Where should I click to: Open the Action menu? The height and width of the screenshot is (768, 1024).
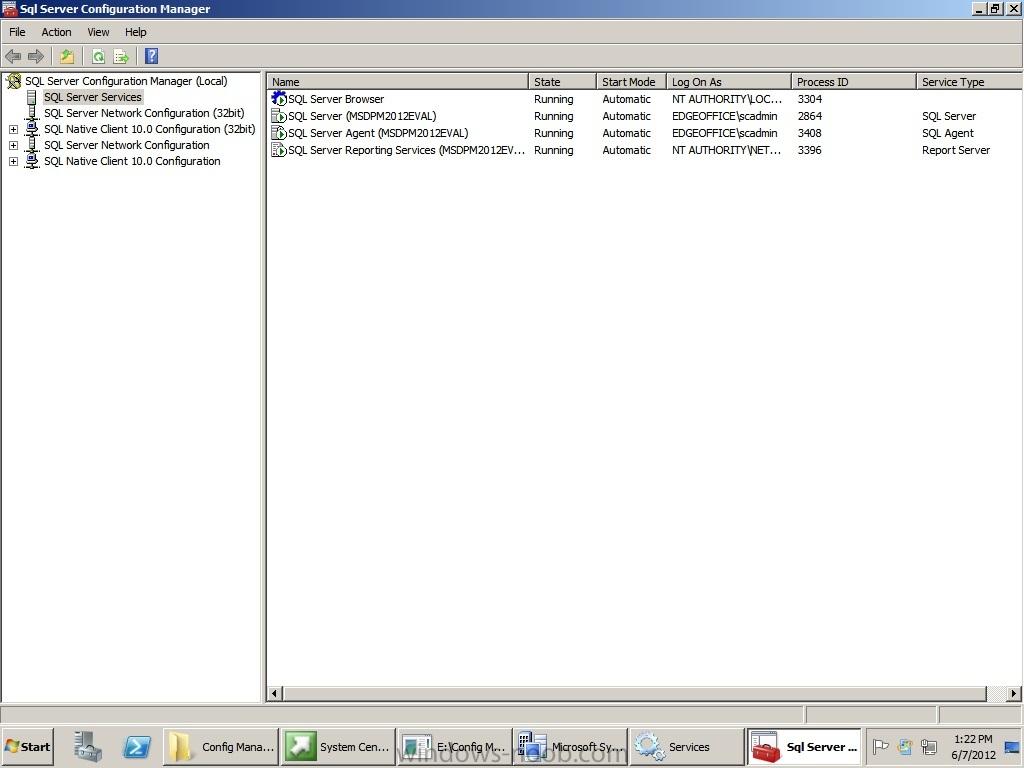pyautogui.click(x=56, y=32)
